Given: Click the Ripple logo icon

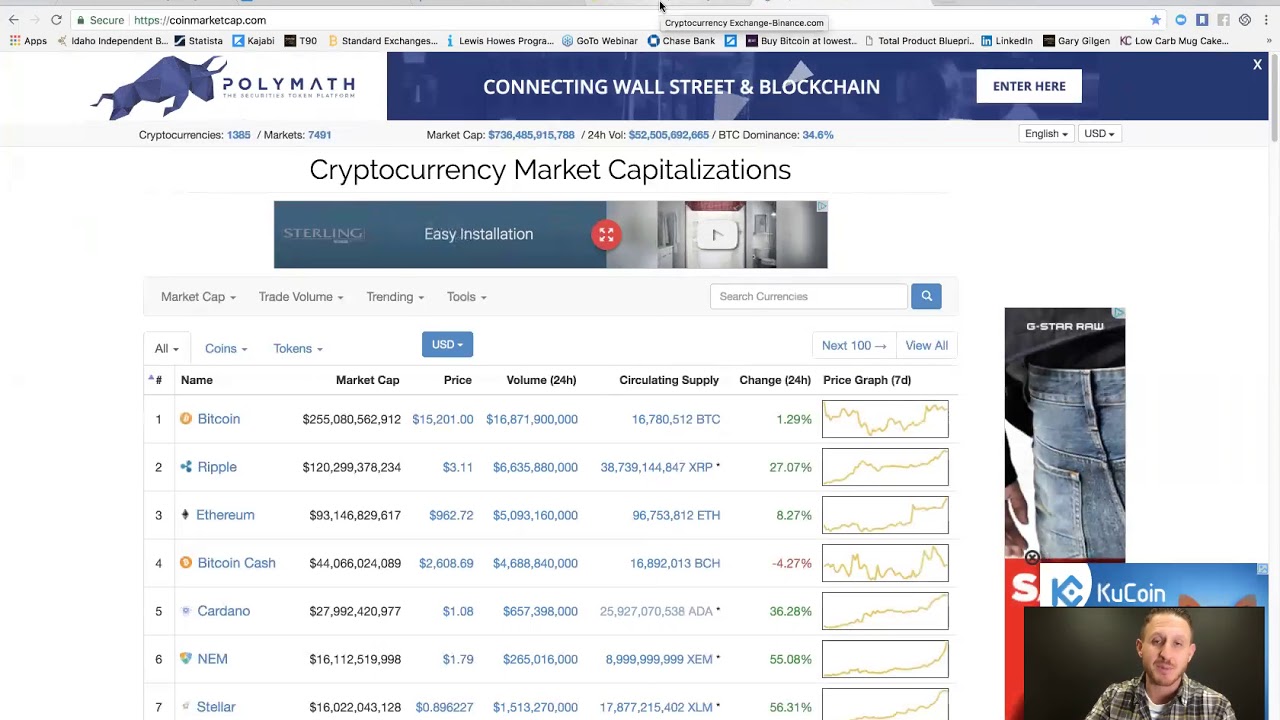Looking at the screenshot, I should click(185, 467).
